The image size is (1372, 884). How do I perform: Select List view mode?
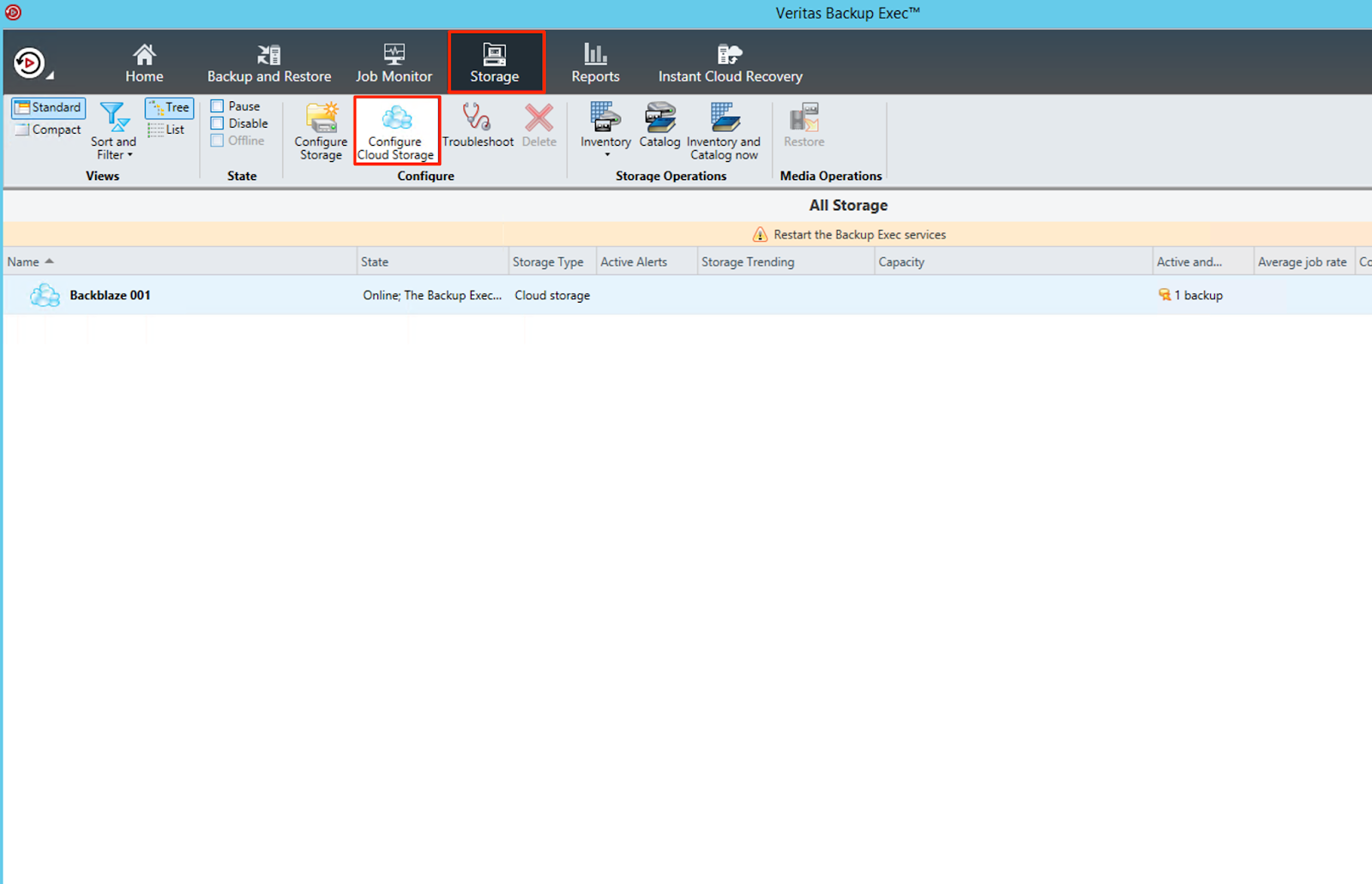pos(166,129)
